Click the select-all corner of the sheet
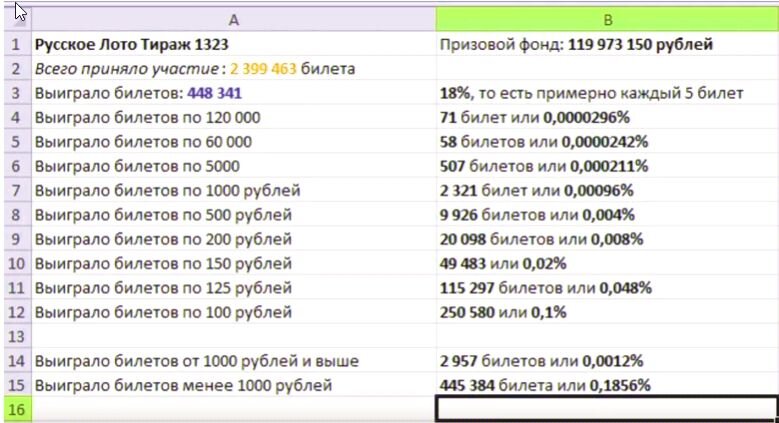This screenshot has width=779, height=423. [x=17, y=19]
